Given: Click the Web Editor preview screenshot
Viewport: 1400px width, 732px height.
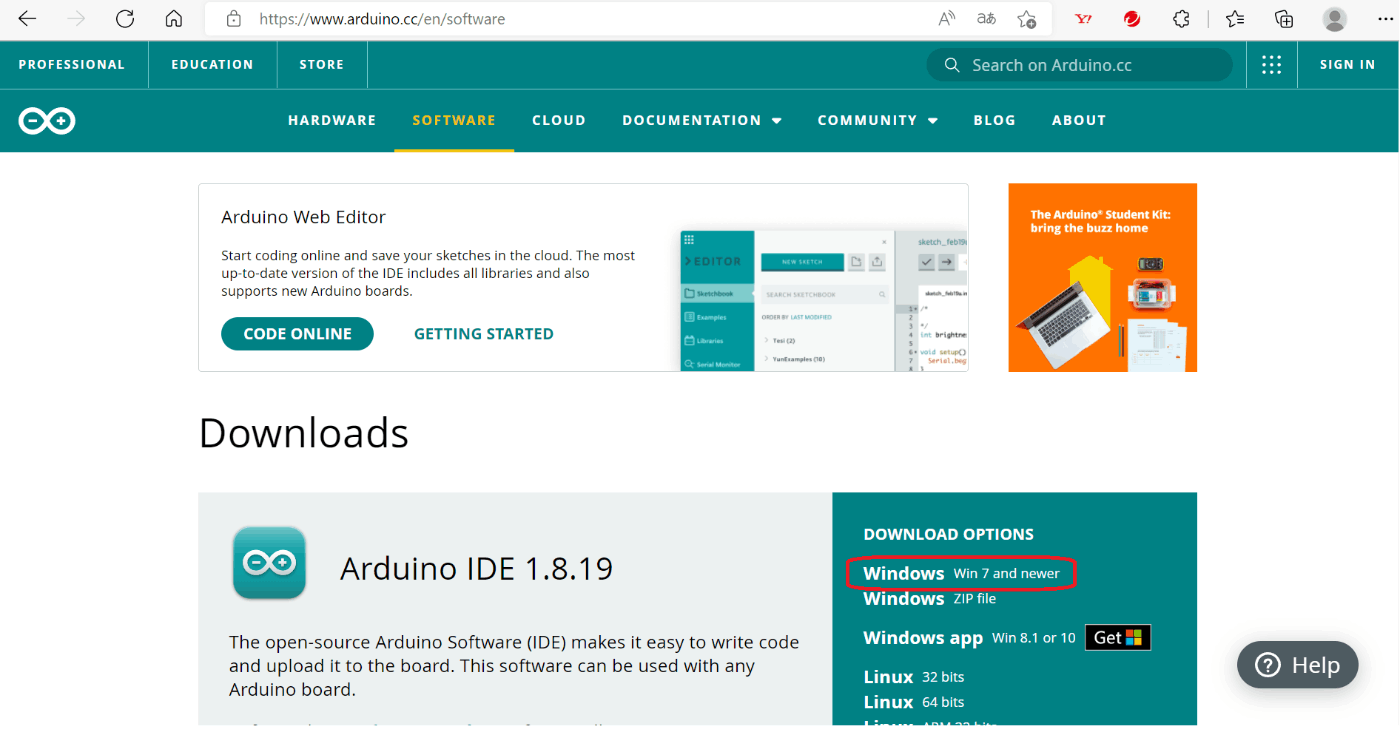Looking at the screenshot, I should [824, 300].
